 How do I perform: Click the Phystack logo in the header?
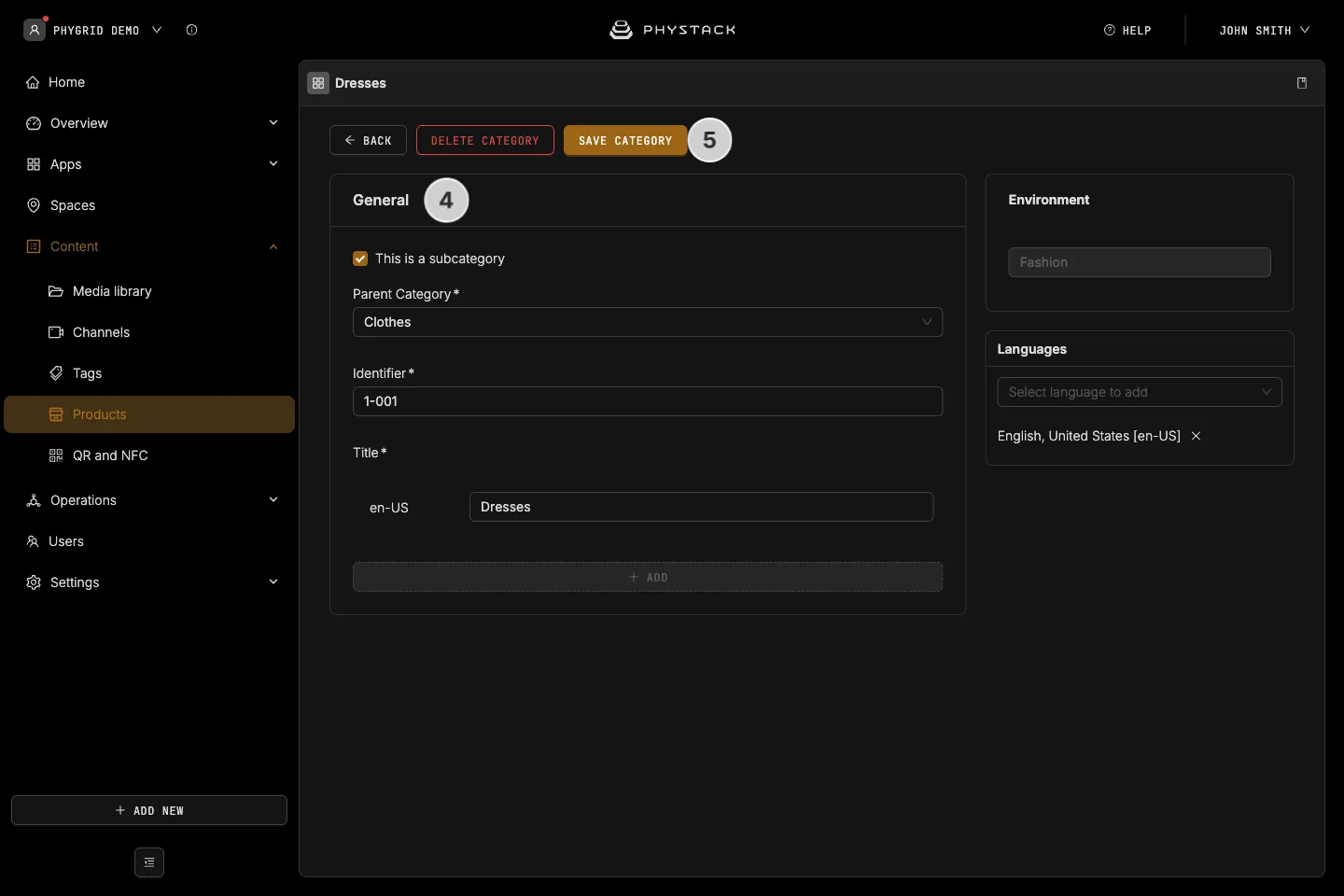pos(672,30)
